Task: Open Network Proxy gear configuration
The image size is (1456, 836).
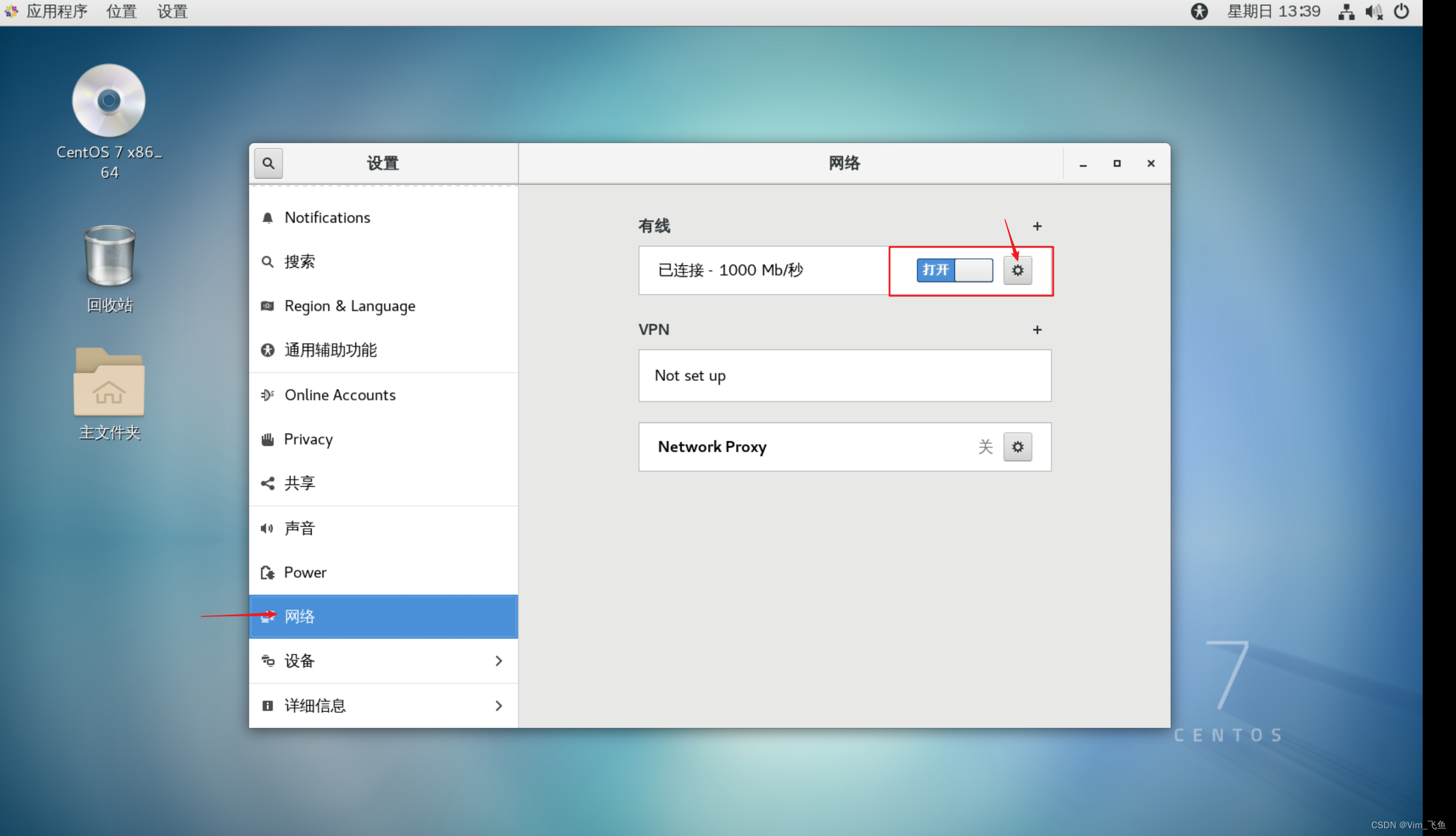Action: tap(1017, 447)
